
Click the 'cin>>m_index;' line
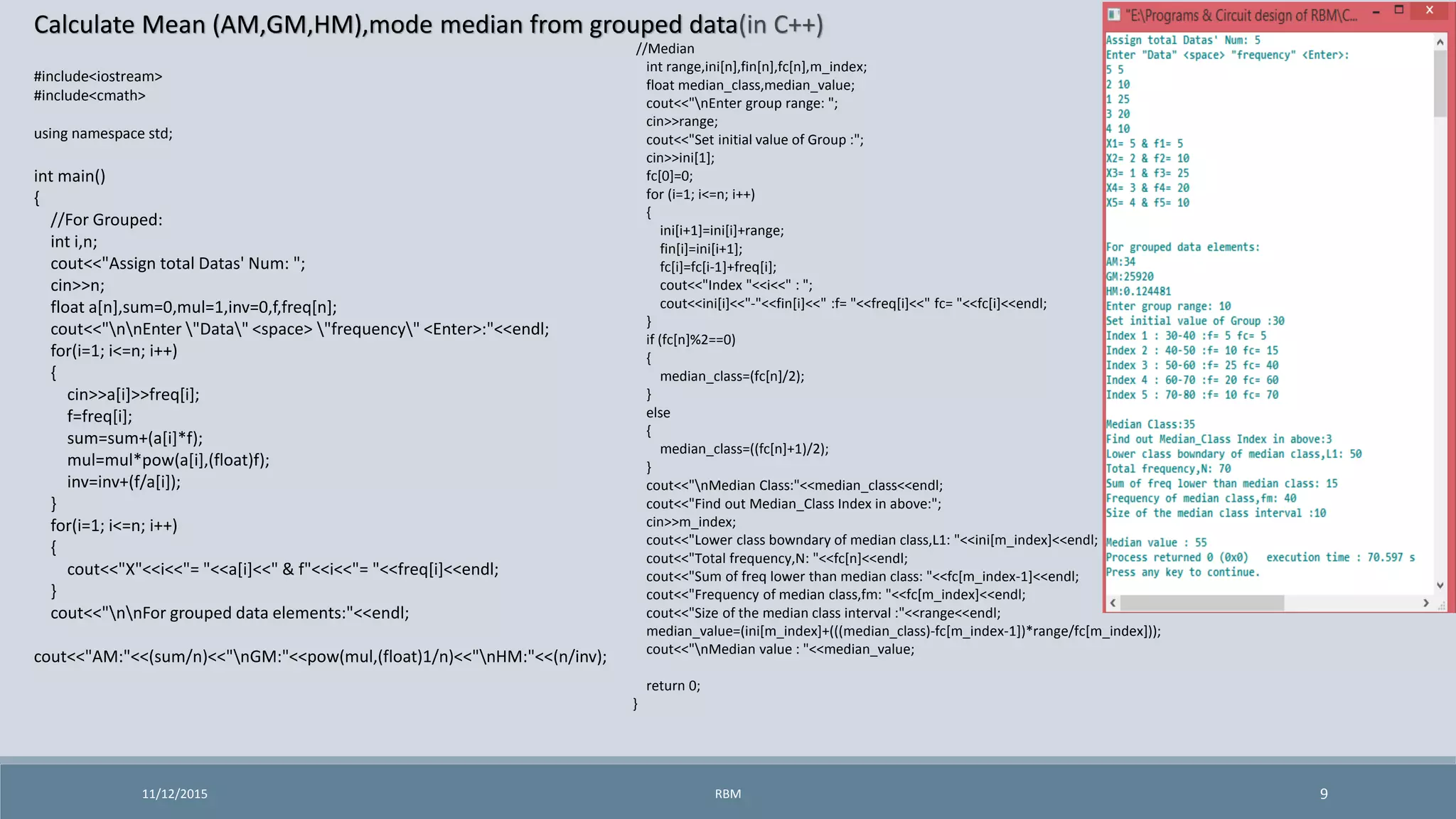tap(691, 522)
